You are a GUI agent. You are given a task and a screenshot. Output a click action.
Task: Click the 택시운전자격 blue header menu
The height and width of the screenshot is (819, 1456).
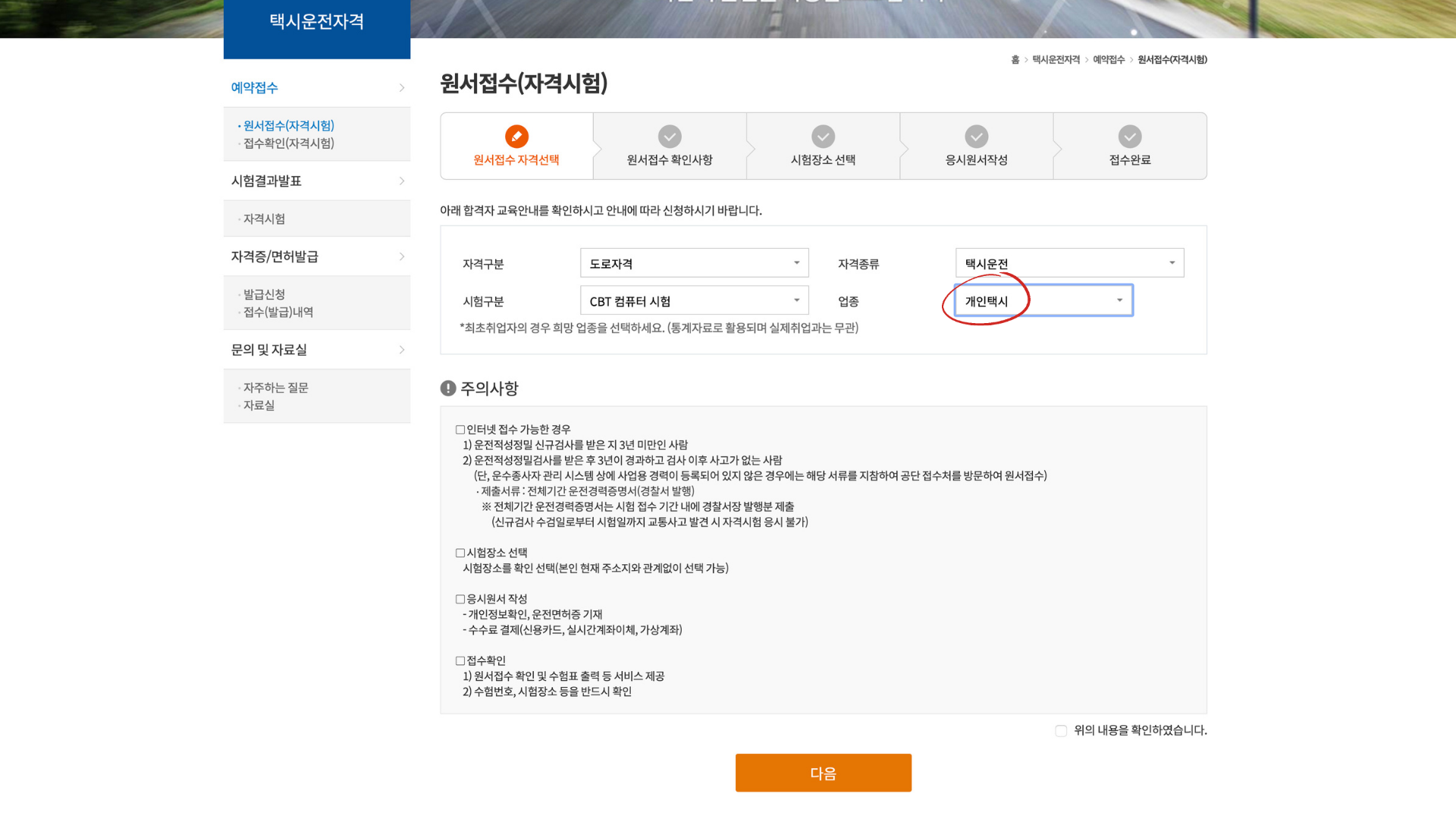click(x=316, y=22)
